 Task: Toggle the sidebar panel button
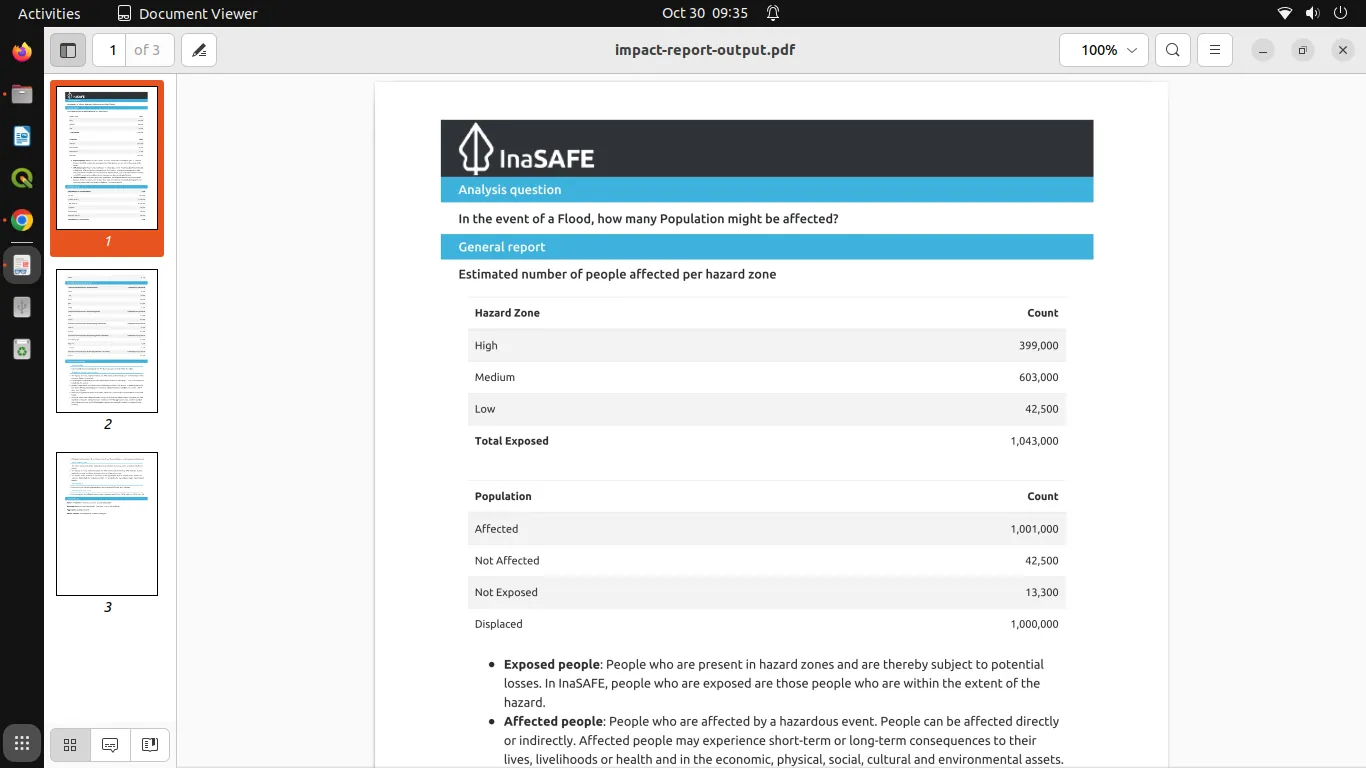[x=68, y=50]
